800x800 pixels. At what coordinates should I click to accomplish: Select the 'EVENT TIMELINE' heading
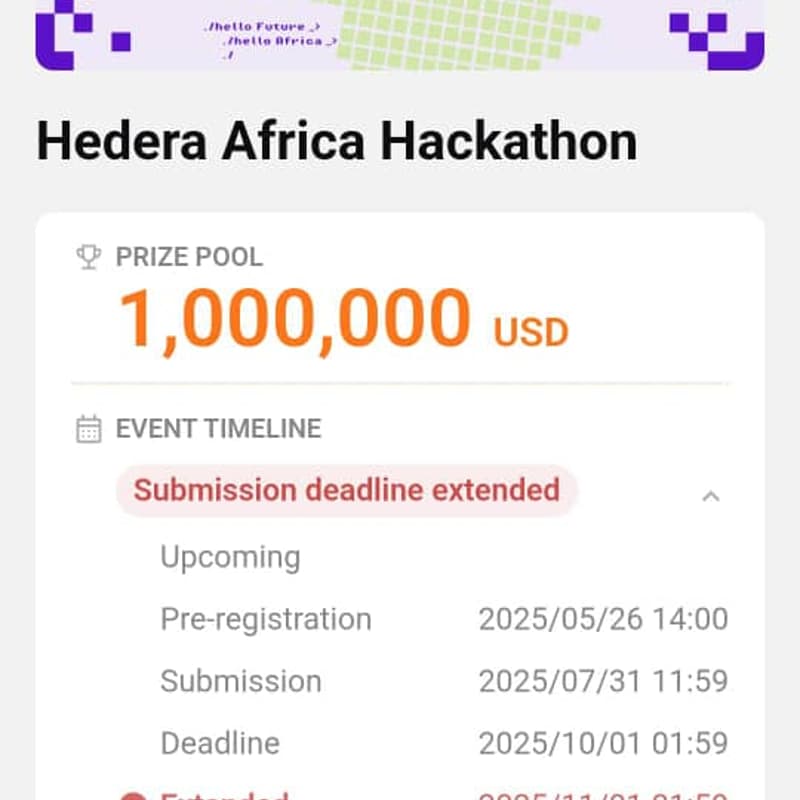pos(218,429)
